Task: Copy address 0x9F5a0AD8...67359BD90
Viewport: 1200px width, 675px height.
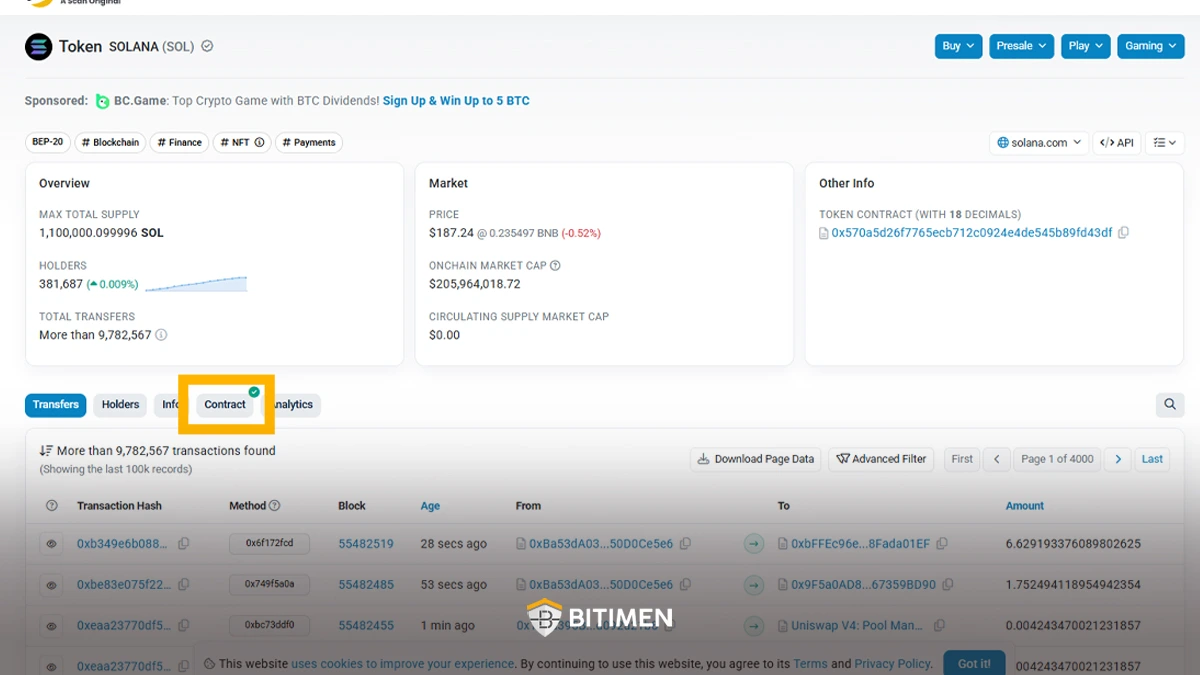Action: coord(948,585)
